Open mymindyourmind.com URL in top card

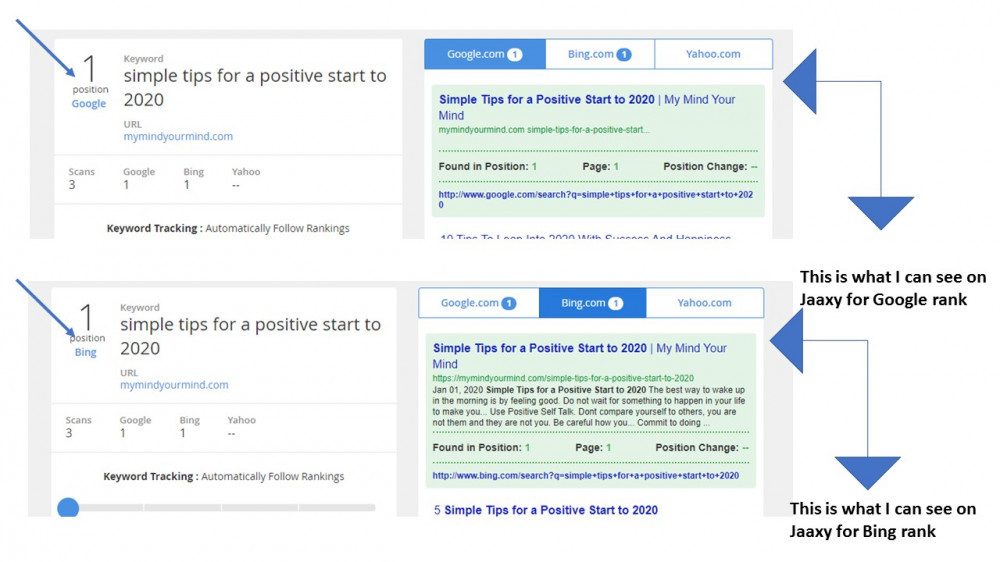(178, 136)
